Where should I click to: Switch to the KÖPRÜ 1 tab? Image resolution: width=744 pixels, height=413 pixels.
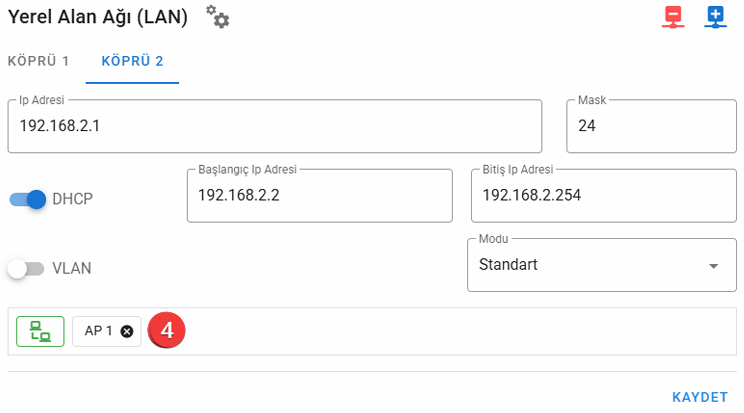click(x=38, y=61)
